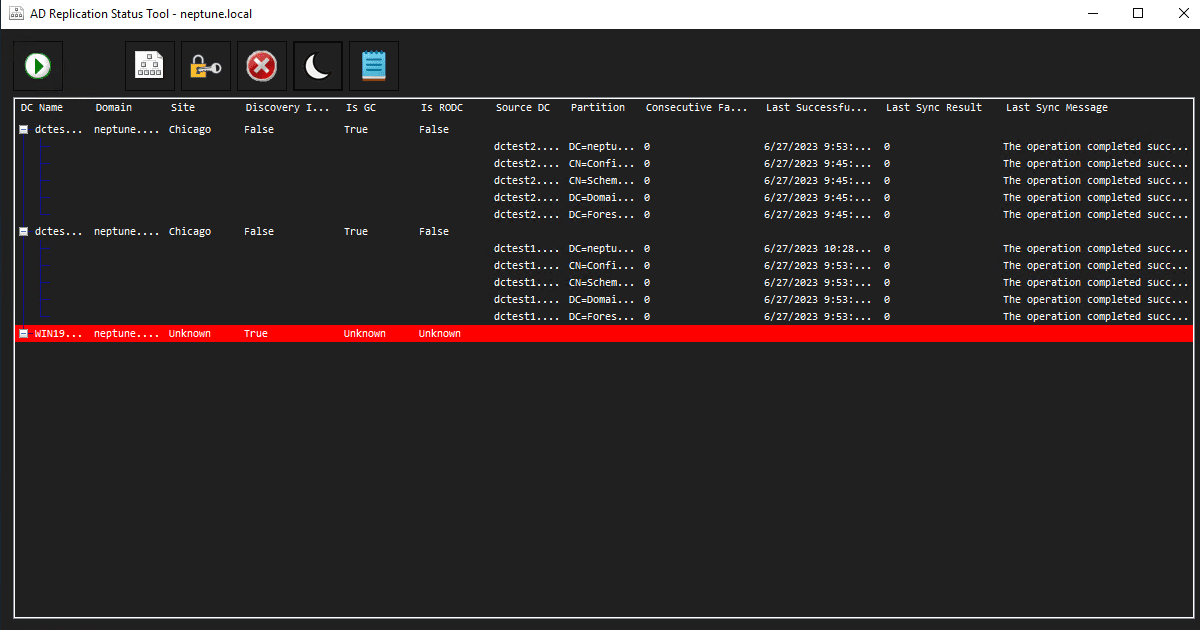The width and height of the screenshot is (1200, 630).
Task: Click the Last Sync Message column header
Action: click(1057, 108)
